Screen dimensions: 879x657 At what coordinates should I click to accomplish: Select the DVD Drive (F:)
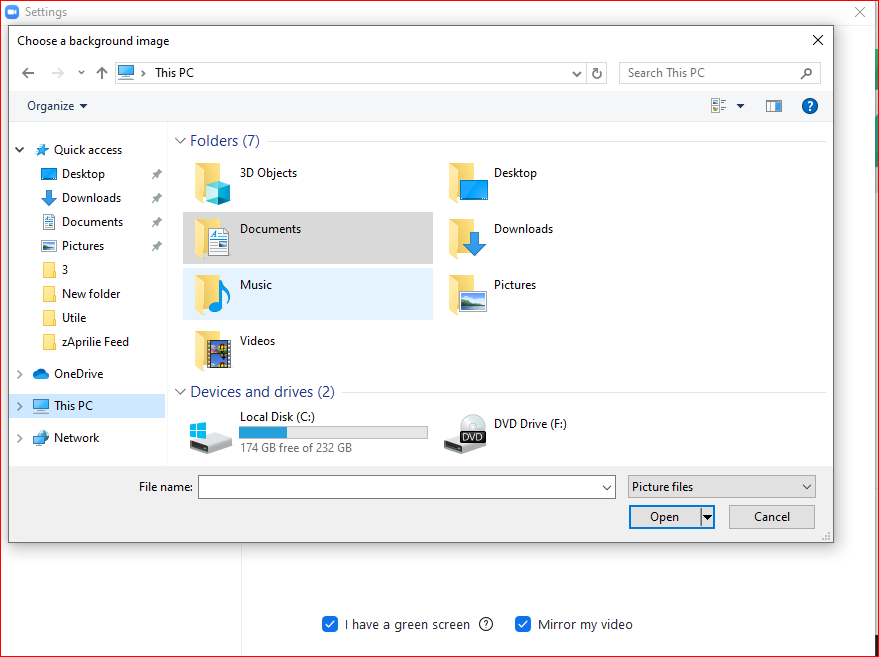(x=529, y=424)
